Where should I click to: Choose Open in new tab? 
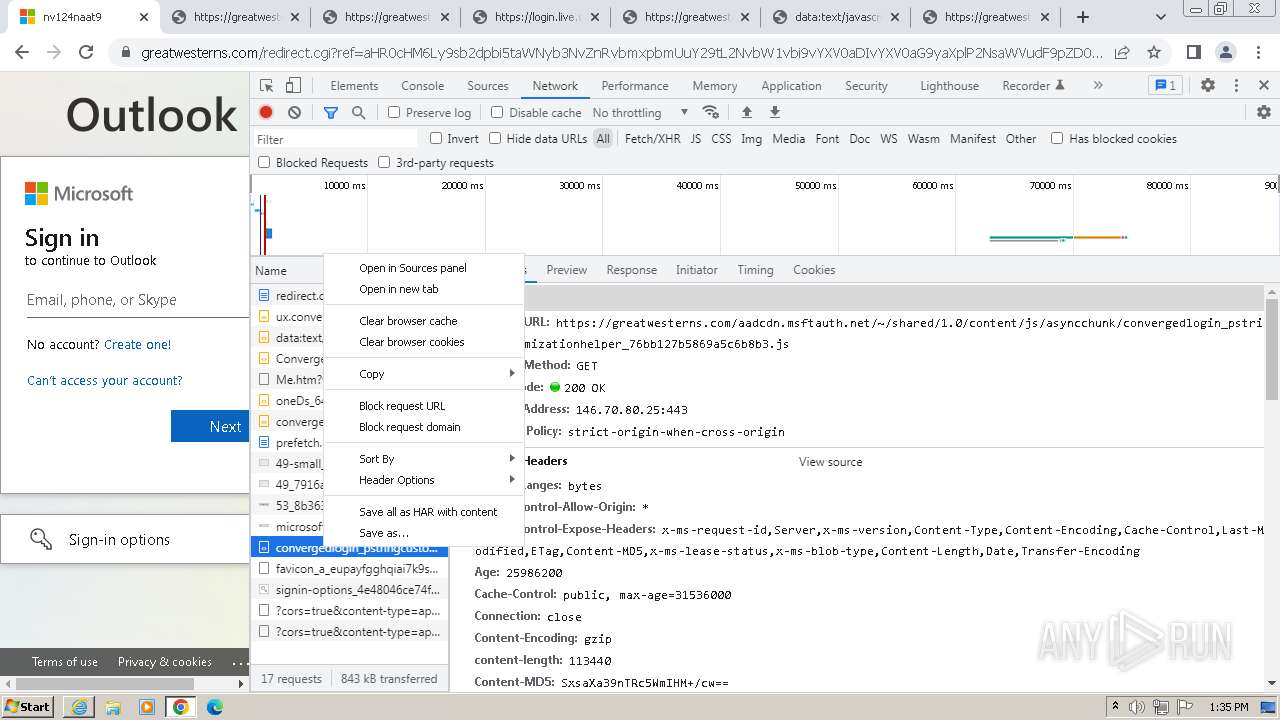coord(424,289)
